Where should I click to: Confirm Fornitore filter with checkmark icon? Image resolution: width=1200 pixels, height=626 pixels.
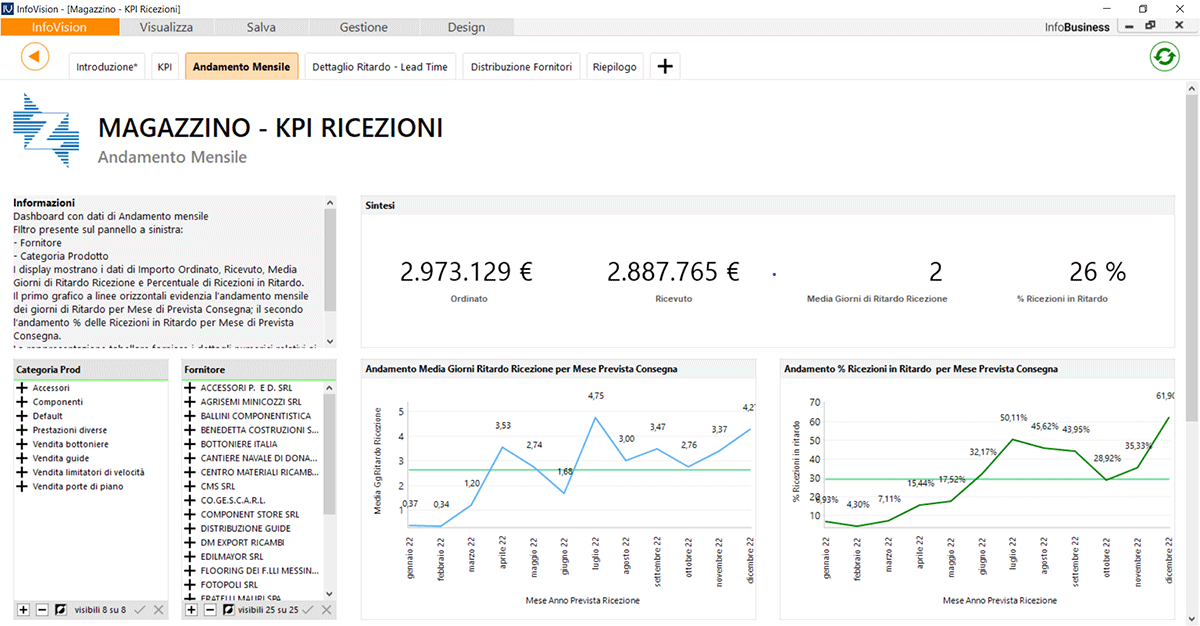(x=308, y=609)
